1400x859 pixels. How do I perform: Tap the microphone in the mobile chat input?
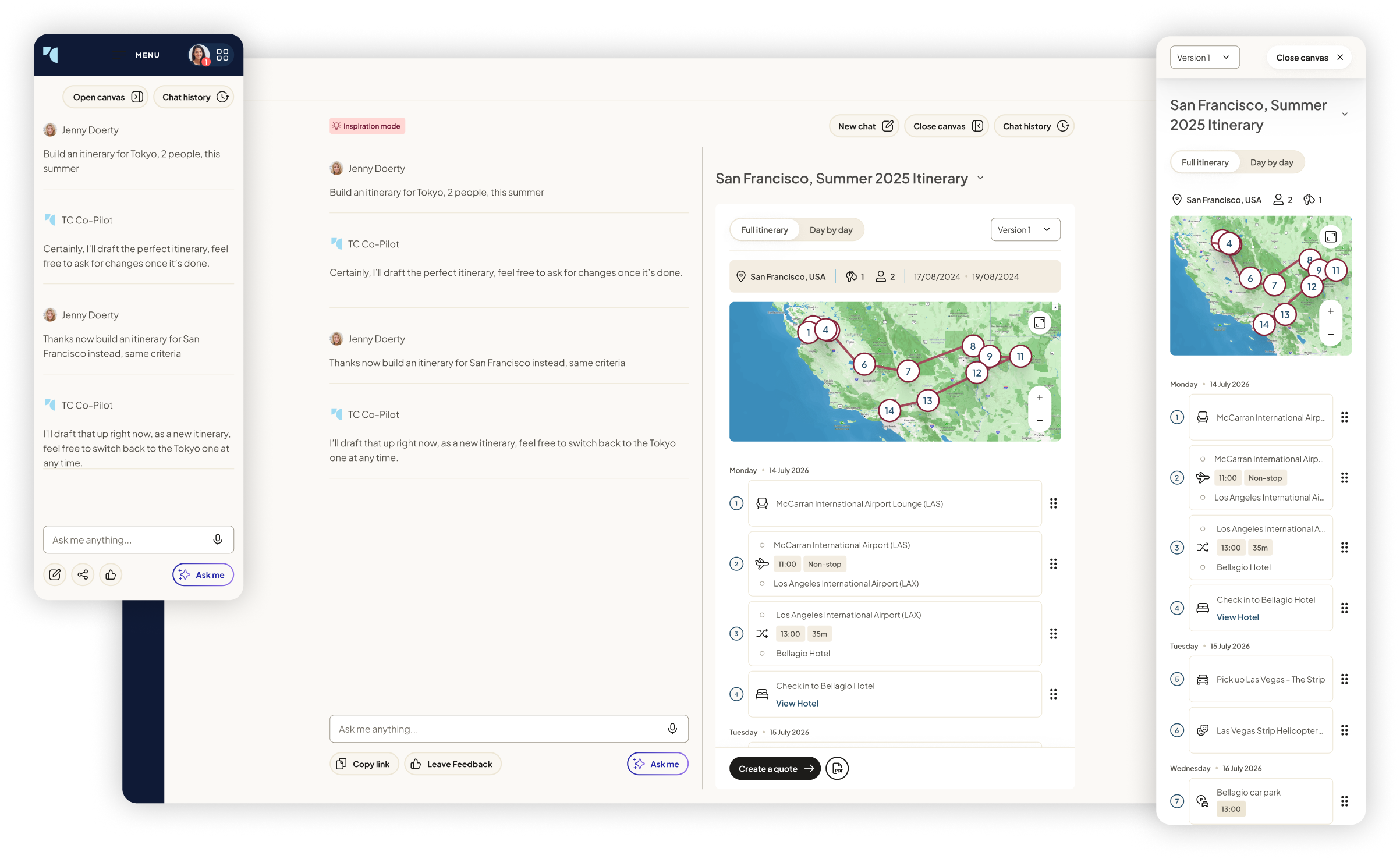pyautogui.click(x=218, y=539)
